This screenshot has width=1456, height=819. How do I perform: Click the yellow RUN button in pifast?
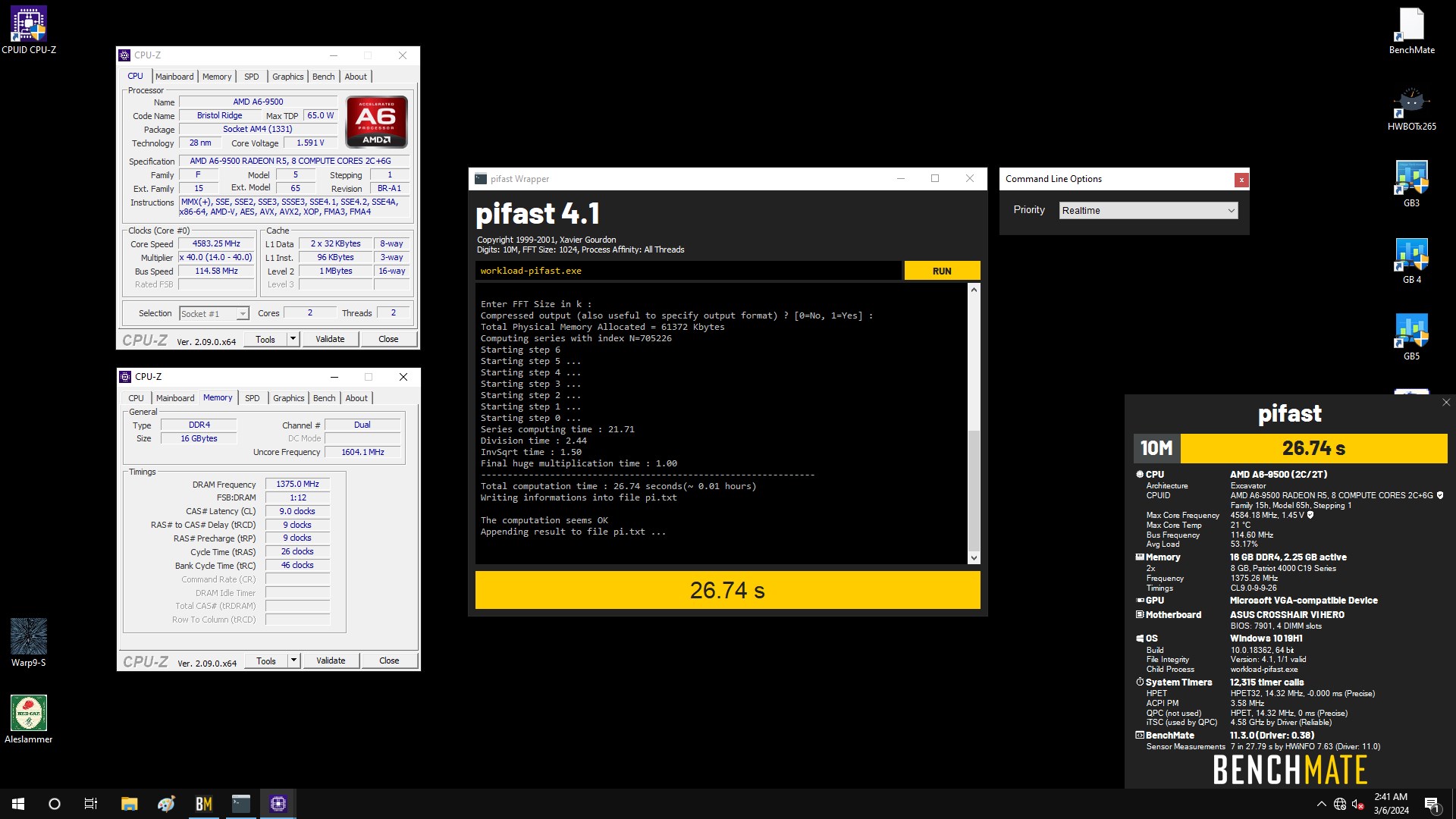pos(942,271)
